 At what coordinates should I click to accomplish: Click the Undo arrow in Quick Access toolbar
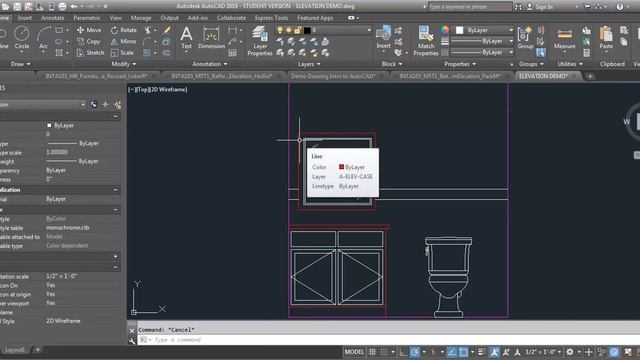(74, 6)
